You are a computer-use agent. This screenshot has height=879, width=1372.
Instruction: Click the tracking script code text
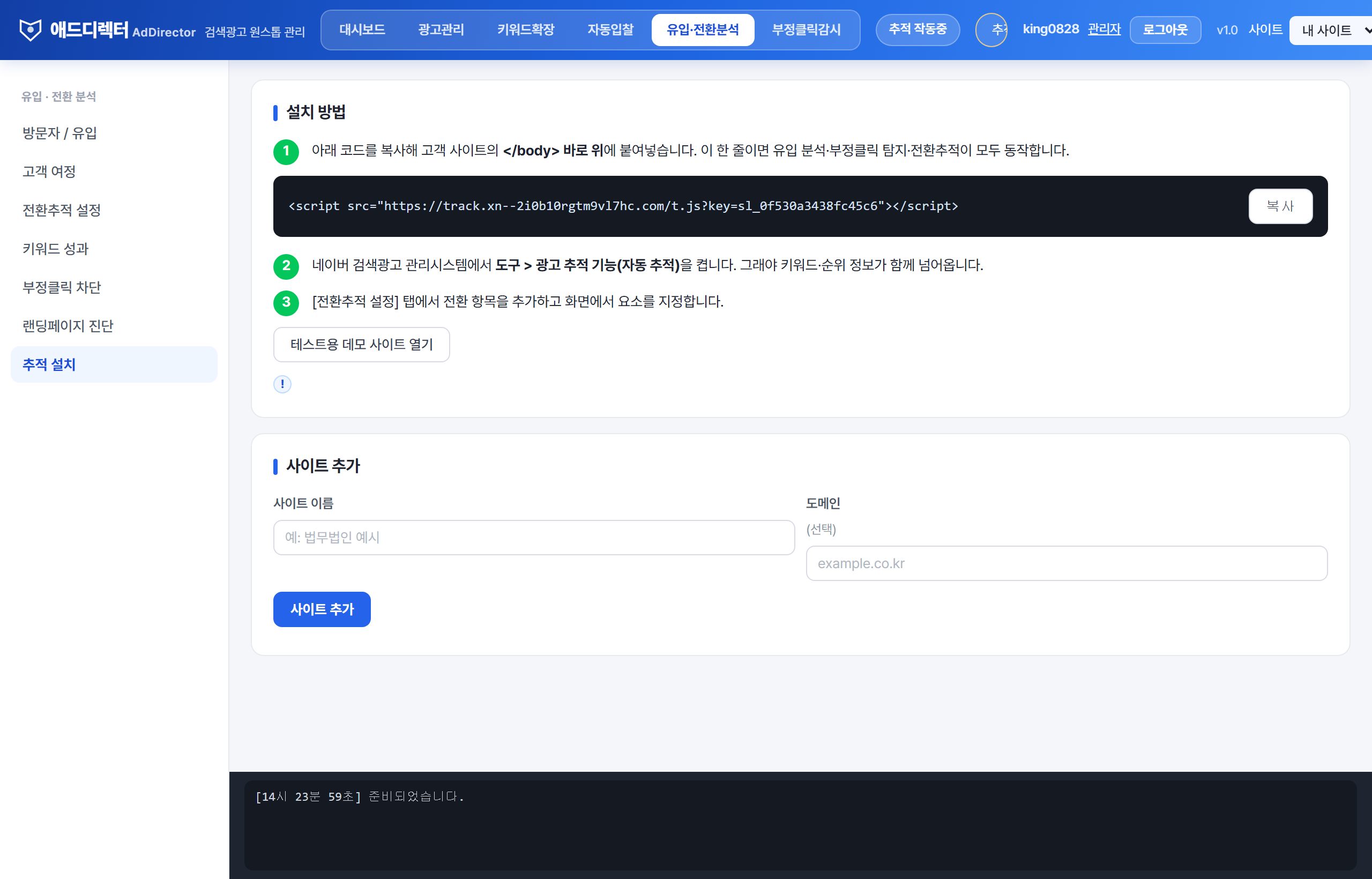coord(623,206)
